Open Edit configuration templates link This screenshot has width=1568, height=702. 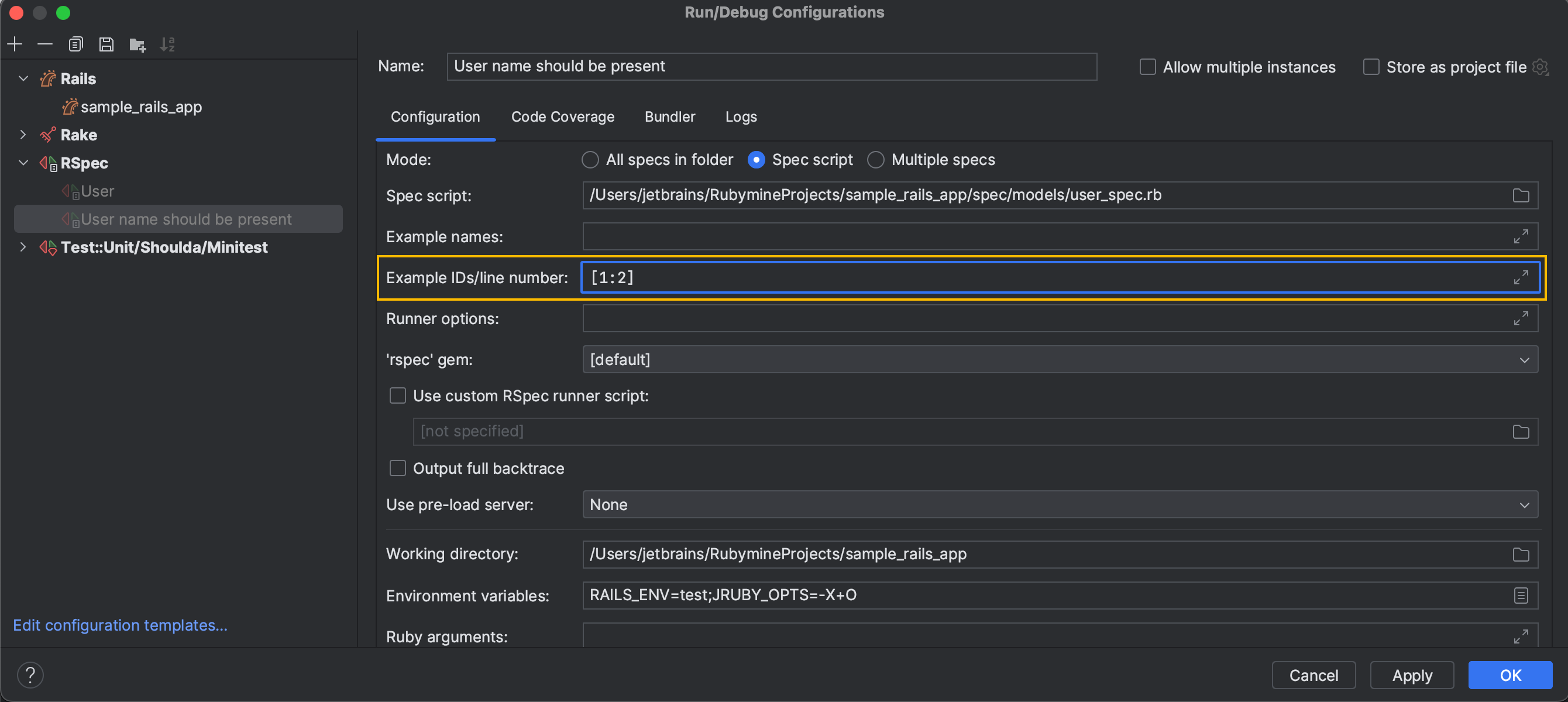click(x=120, y=625)
